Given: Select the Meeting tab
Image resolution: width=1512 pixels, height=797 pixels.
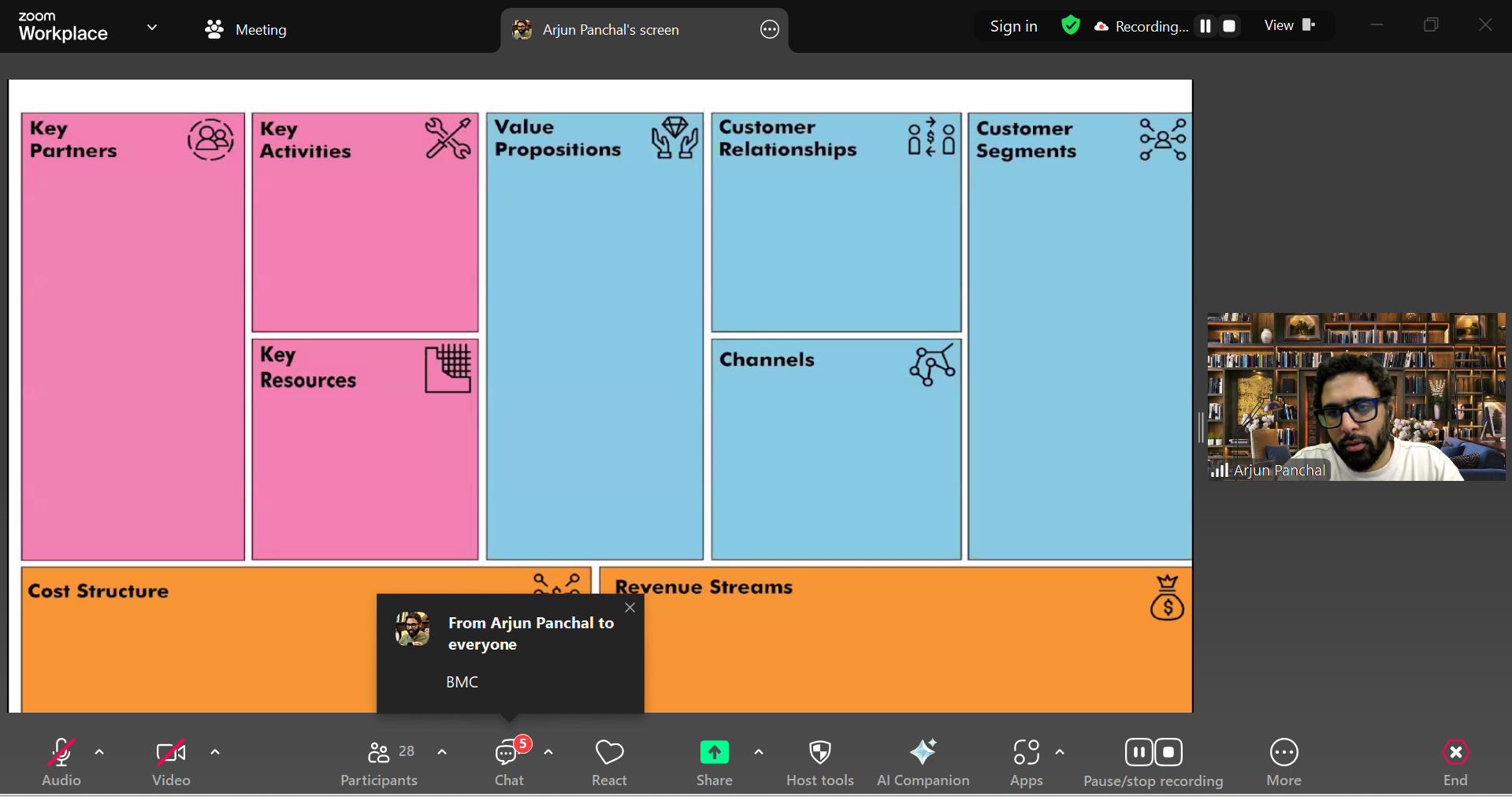Looking at the screenshot, I should (x=246, y=30).
